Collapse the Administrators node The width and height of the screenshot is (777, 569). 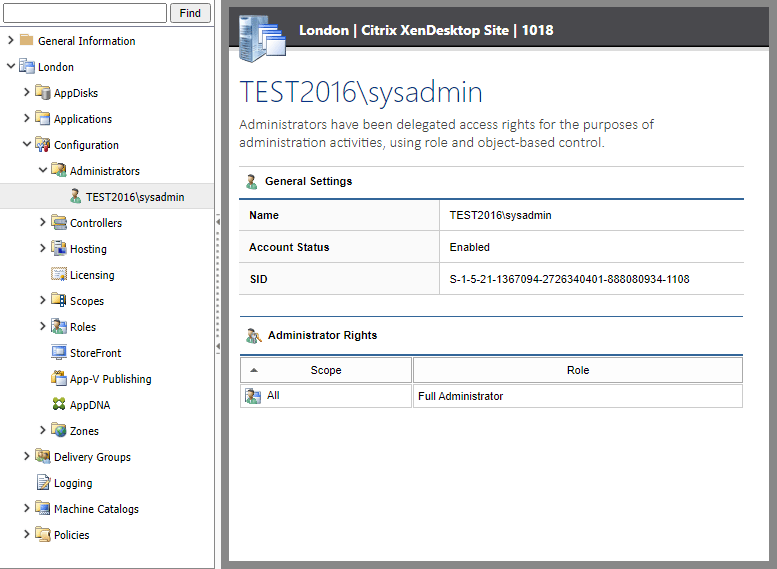(x=43, y=170)
